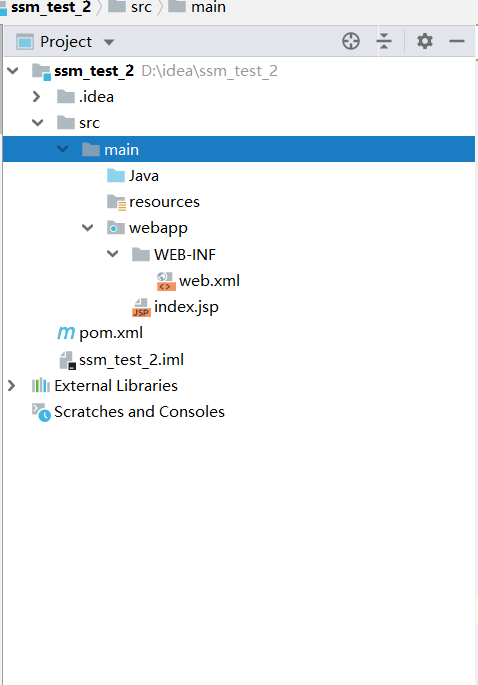Click the ssm_test_2.iml file icon
Screen dimensions: 478x685
(67, 360)
